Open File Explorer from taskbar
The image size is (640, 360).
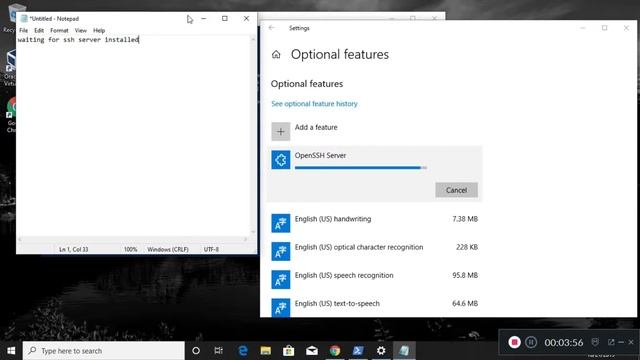(x=266, y=351)
